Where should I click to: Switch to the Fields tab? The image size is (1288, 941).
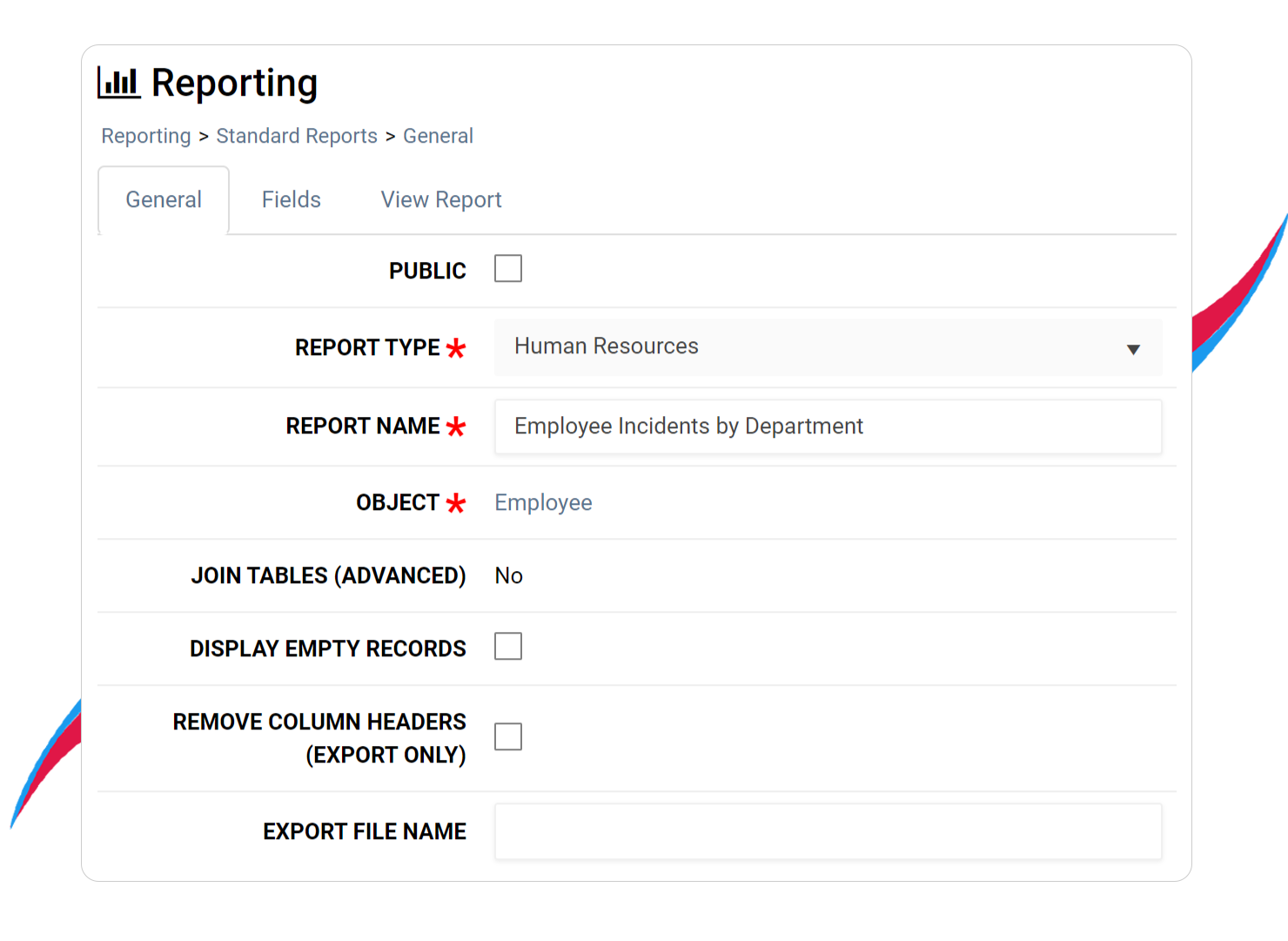point(292,200)
